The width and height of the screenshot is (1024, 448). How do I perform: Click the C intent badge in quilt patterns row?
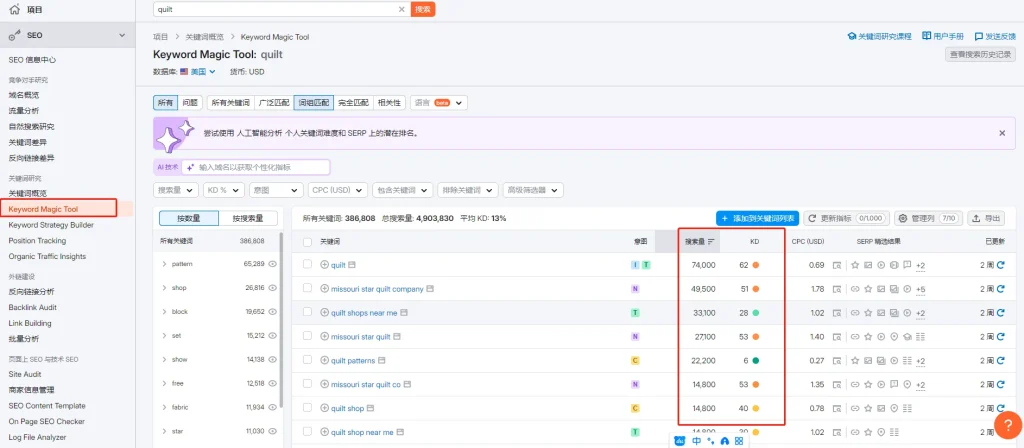pyautogui.click(x=635, y=360)
